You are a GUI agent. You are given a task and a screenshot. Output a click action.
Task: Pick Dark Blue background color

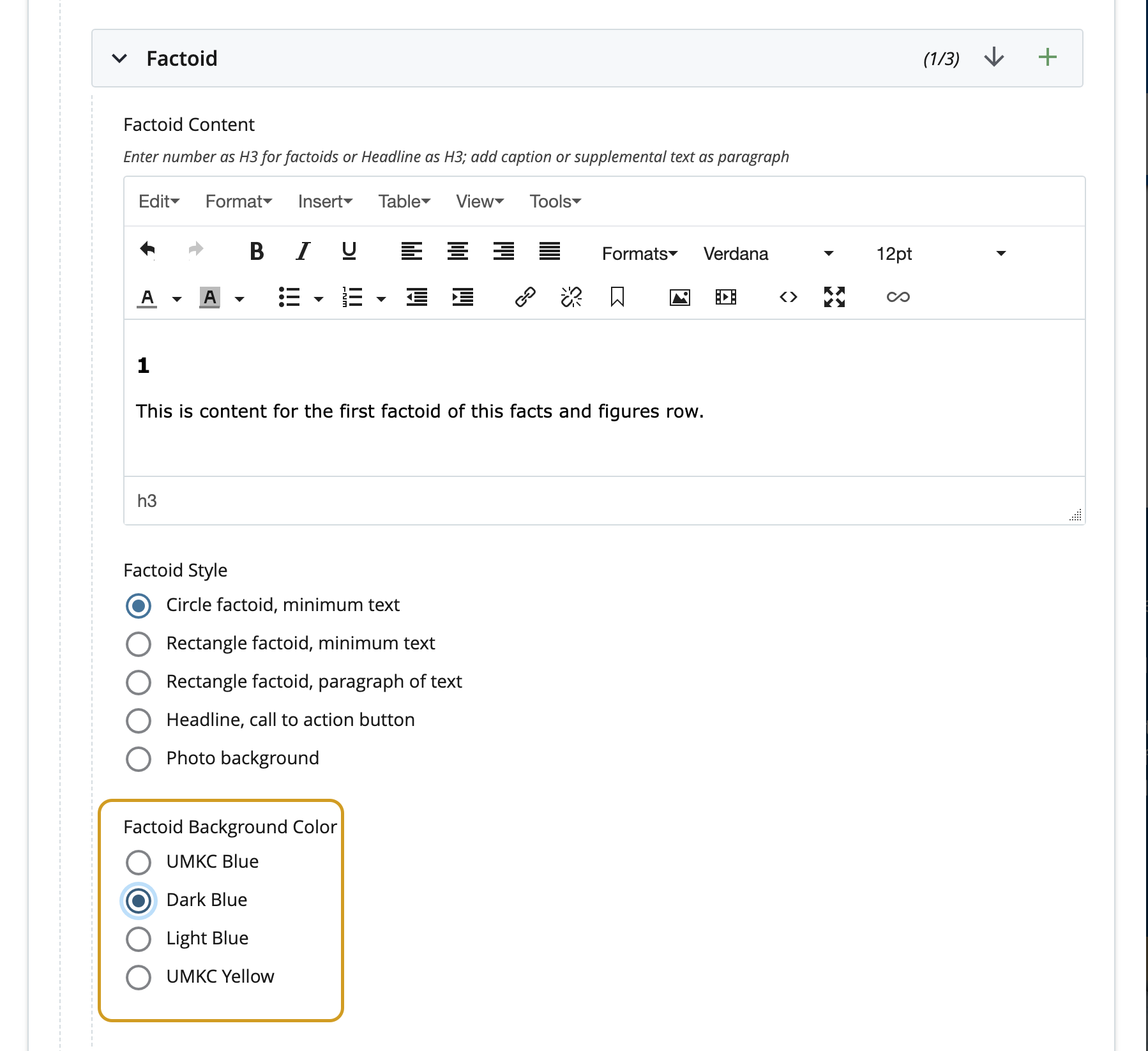coord(139,901)
